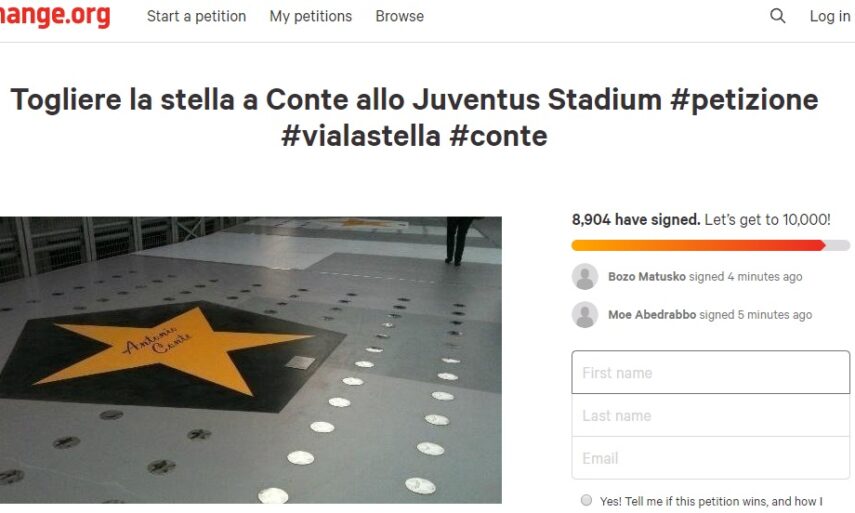Open the Start a petition menu item
The image size is (855, 513).
coord(196,16)
